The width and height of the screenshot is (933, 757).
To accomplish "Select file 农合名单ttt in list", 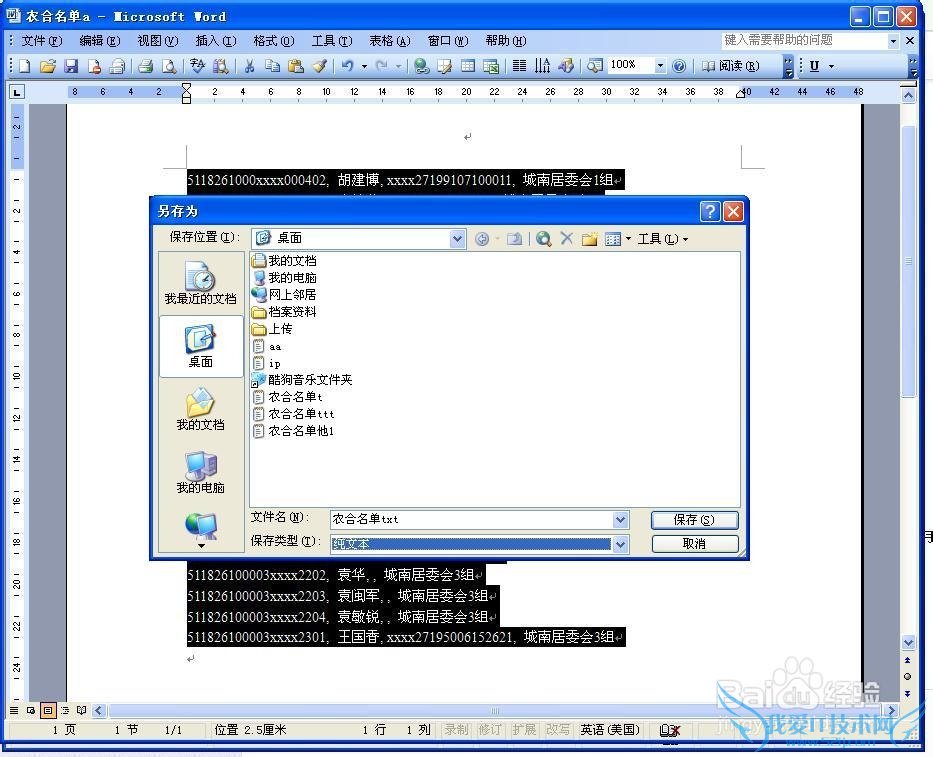I will click(x=294, y=414).
